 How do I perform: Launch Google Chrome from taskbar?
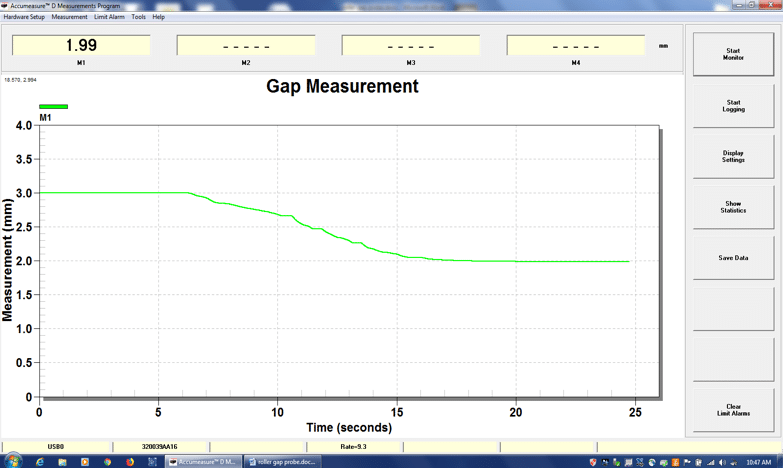pyautogui.click(x=107, y=462)
